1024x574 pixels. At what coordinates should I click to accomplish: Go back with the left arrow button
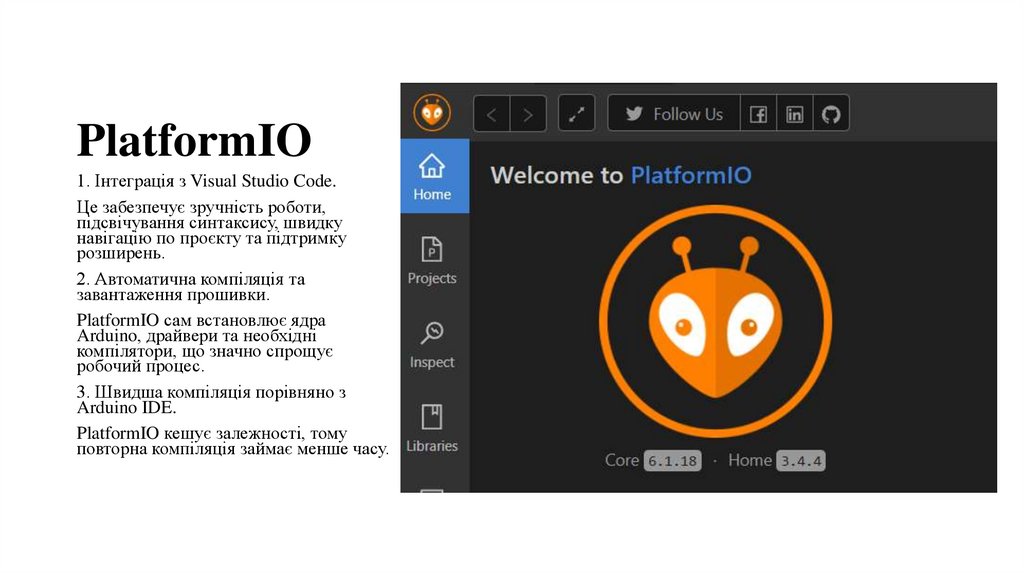pyautogui.click(x=491, y=114)
